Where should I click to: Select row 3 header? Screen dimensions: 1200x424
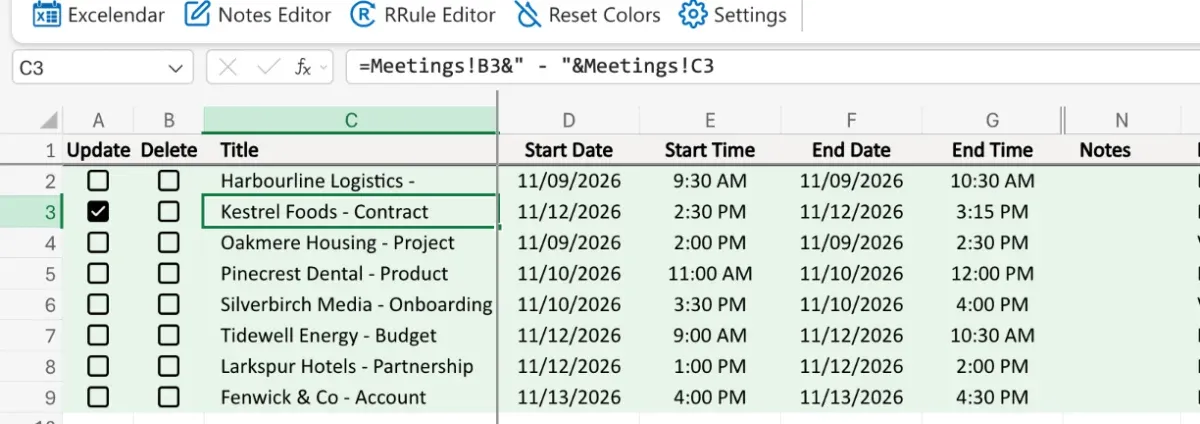coord(31,212)
